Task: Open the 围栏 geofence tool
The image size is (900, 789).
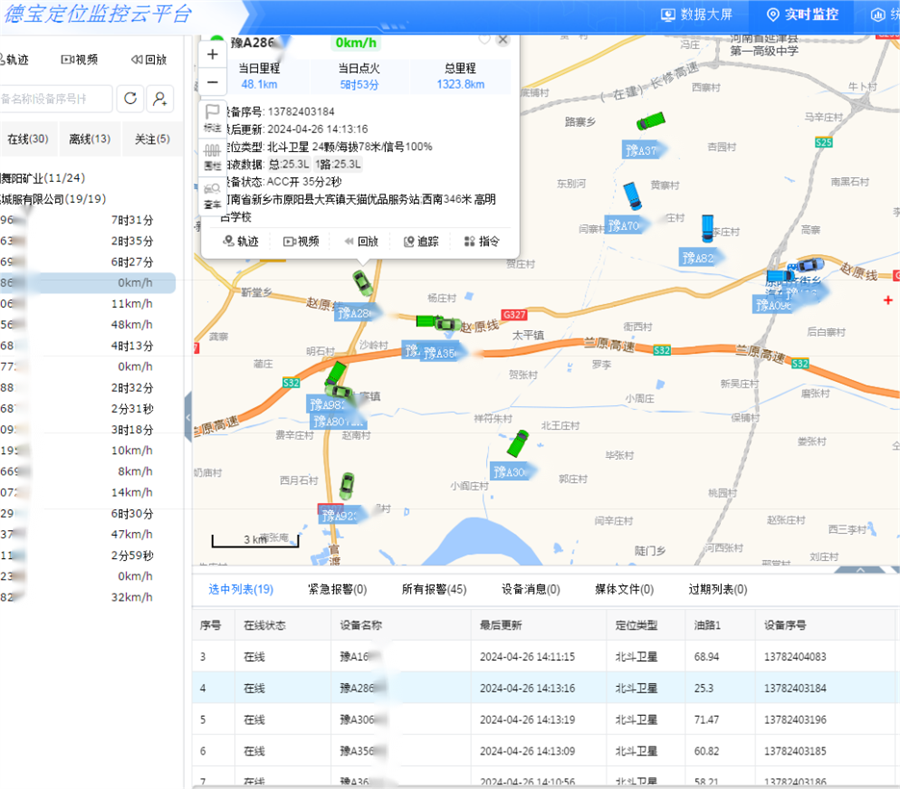Action: (x=212, y=154)
